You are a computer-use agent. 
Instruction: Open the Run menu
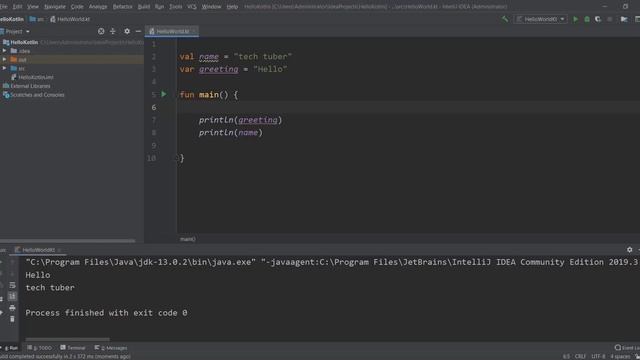click(x=159, y=7)
